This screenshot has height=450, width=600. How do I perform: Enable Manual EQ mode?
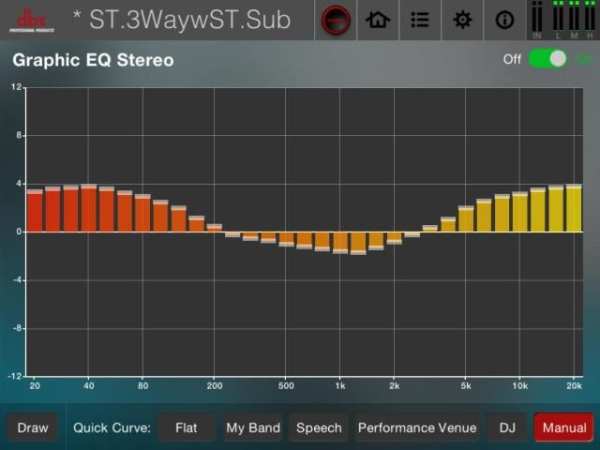click(x=564, y=427)
